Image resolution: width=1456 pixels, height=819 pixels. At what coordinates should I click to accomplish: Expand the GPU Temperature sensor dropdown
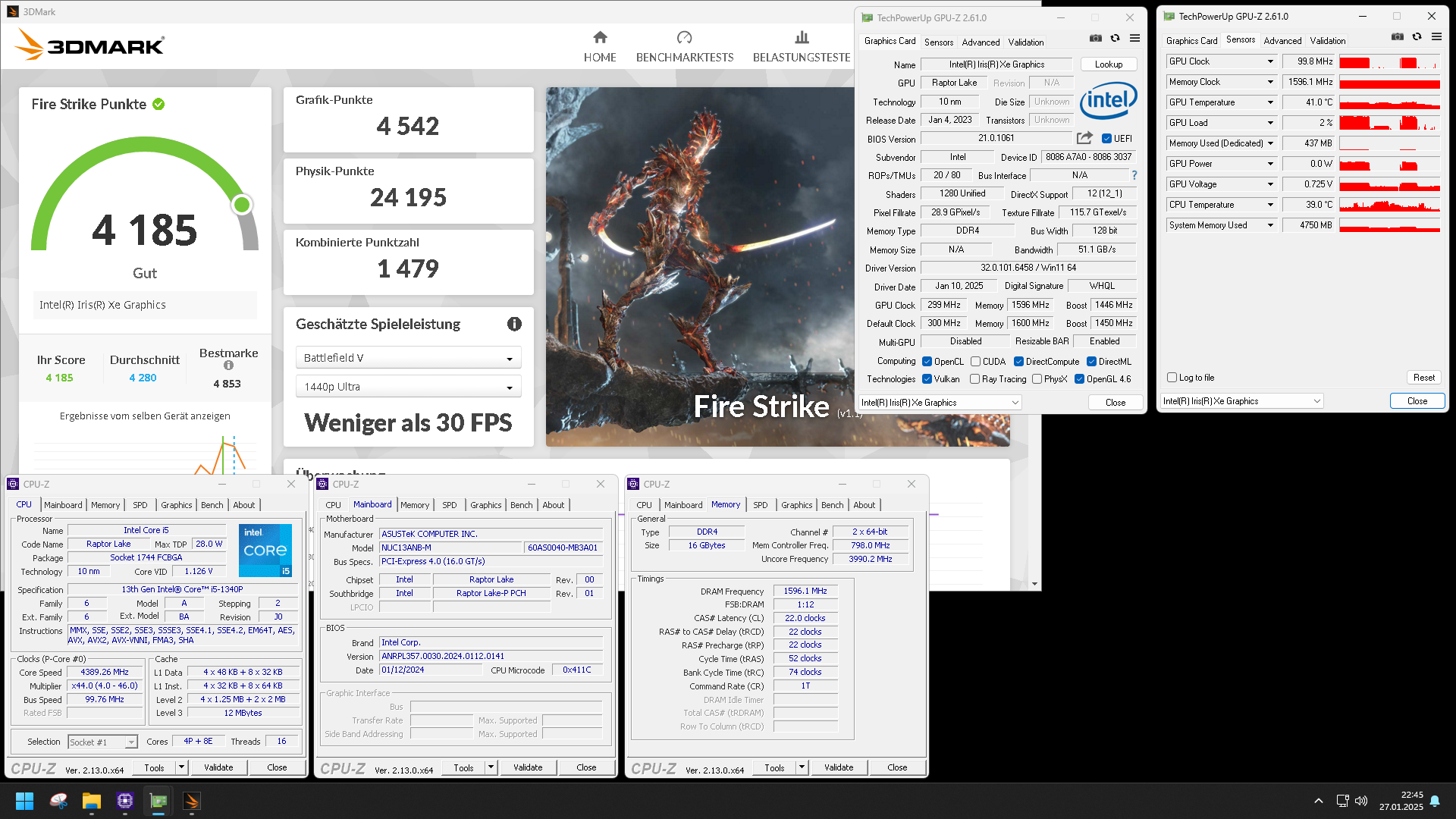pos(1270,102)
